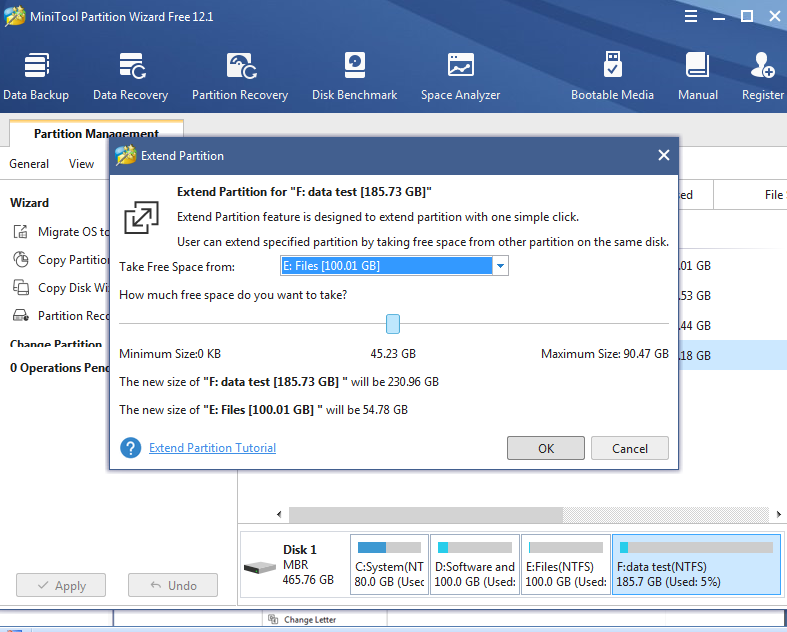Open the hamburger menu in title bar

coord(691,17)
